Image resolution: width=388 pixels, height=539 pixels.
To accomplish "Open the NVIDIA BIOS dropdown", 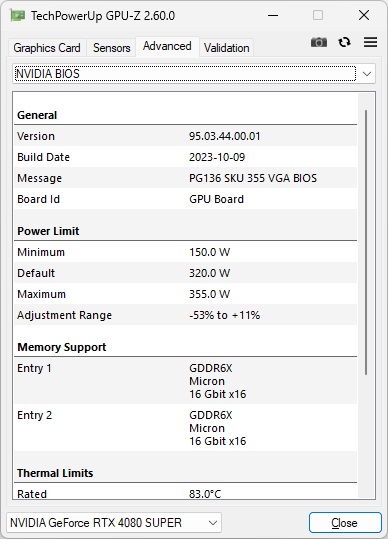I will pyautogui.click(x=194, y=74).
